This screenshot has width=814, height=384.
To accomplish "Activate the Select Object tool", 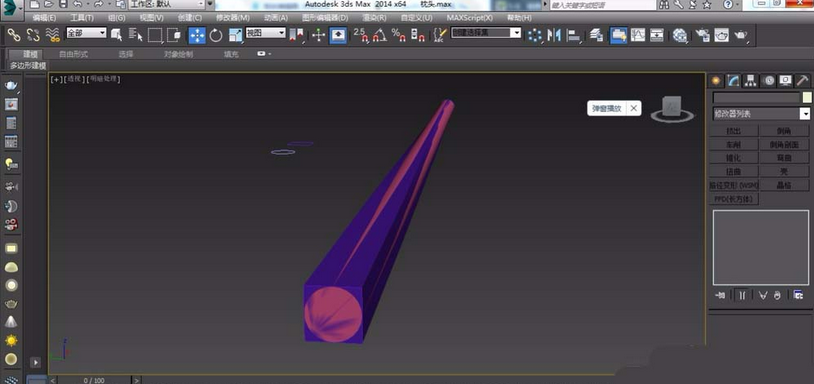I will coord(116,35).
